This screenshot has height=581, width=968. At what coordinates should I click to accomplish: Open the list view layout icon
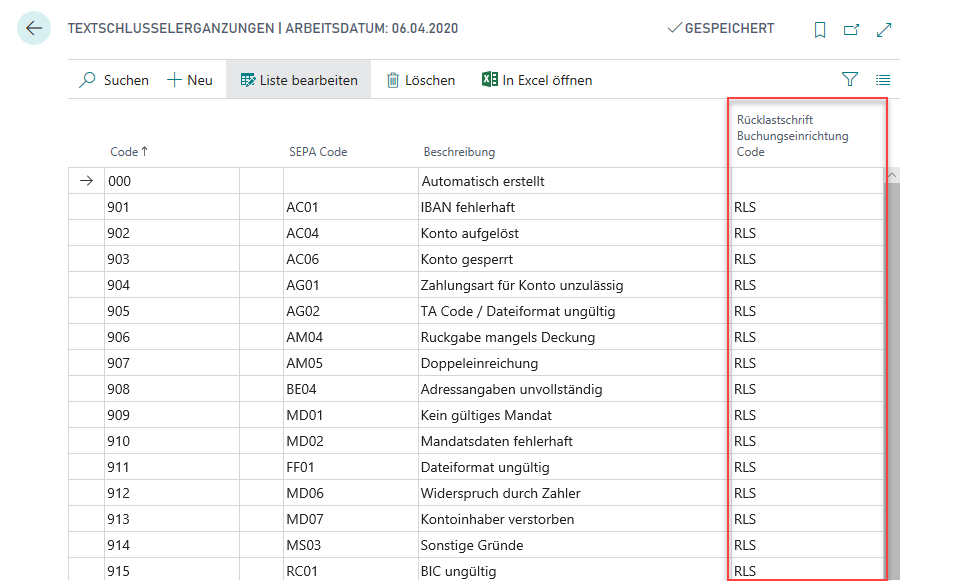pyautogui.click(x=883, y=80)
